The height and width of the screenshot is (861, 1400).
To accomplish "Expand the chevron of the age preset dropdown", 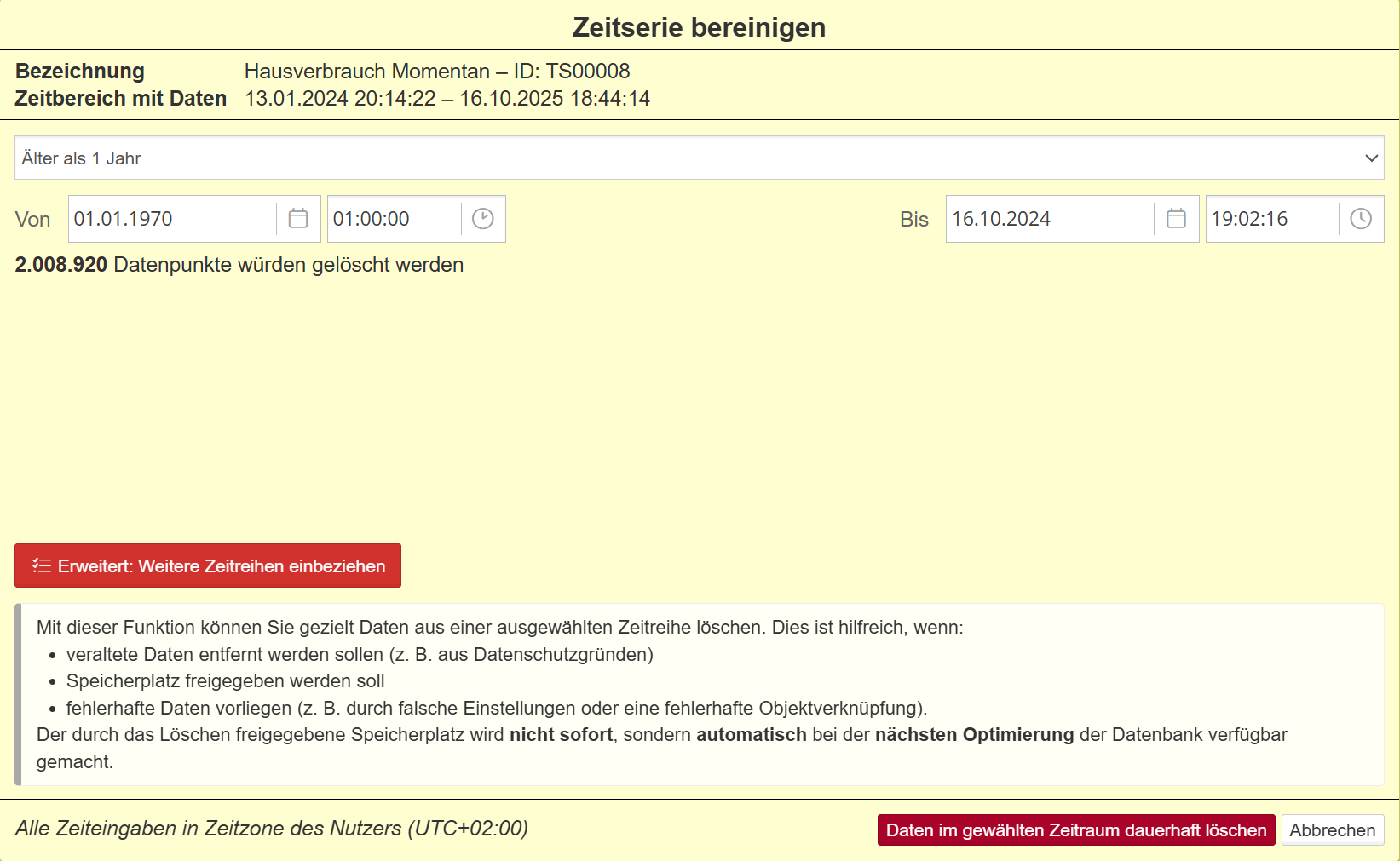I will click(x=1371, y=158).
